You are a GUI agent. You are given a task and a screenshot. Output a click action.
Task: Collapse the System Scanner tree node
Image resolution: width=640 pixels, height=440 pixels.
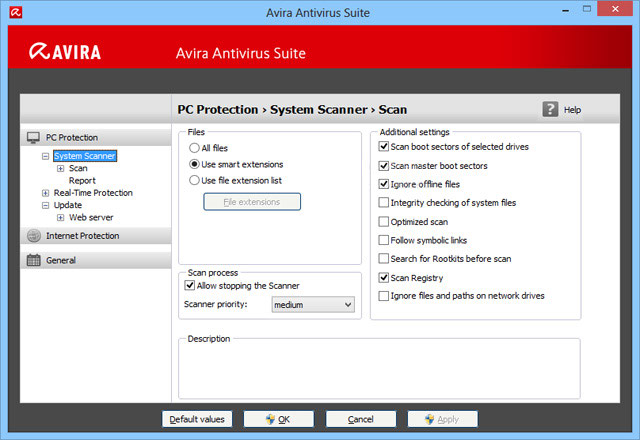point(45,156)
